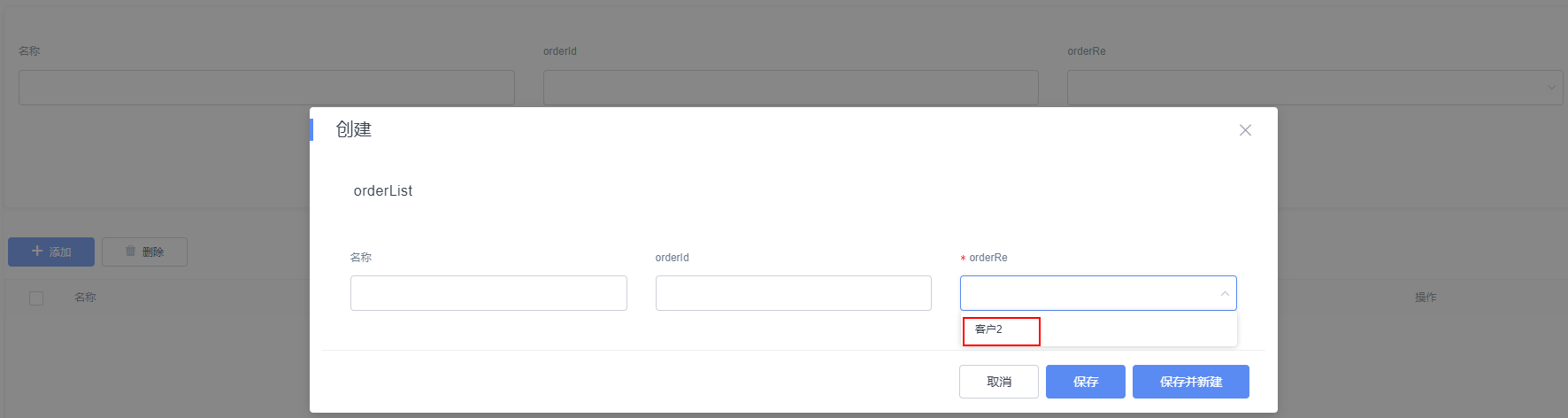Click the trash icon on the 删除 button
Image resolution: width=1568 pixels, height=418 pixels.
click(130, 252)
